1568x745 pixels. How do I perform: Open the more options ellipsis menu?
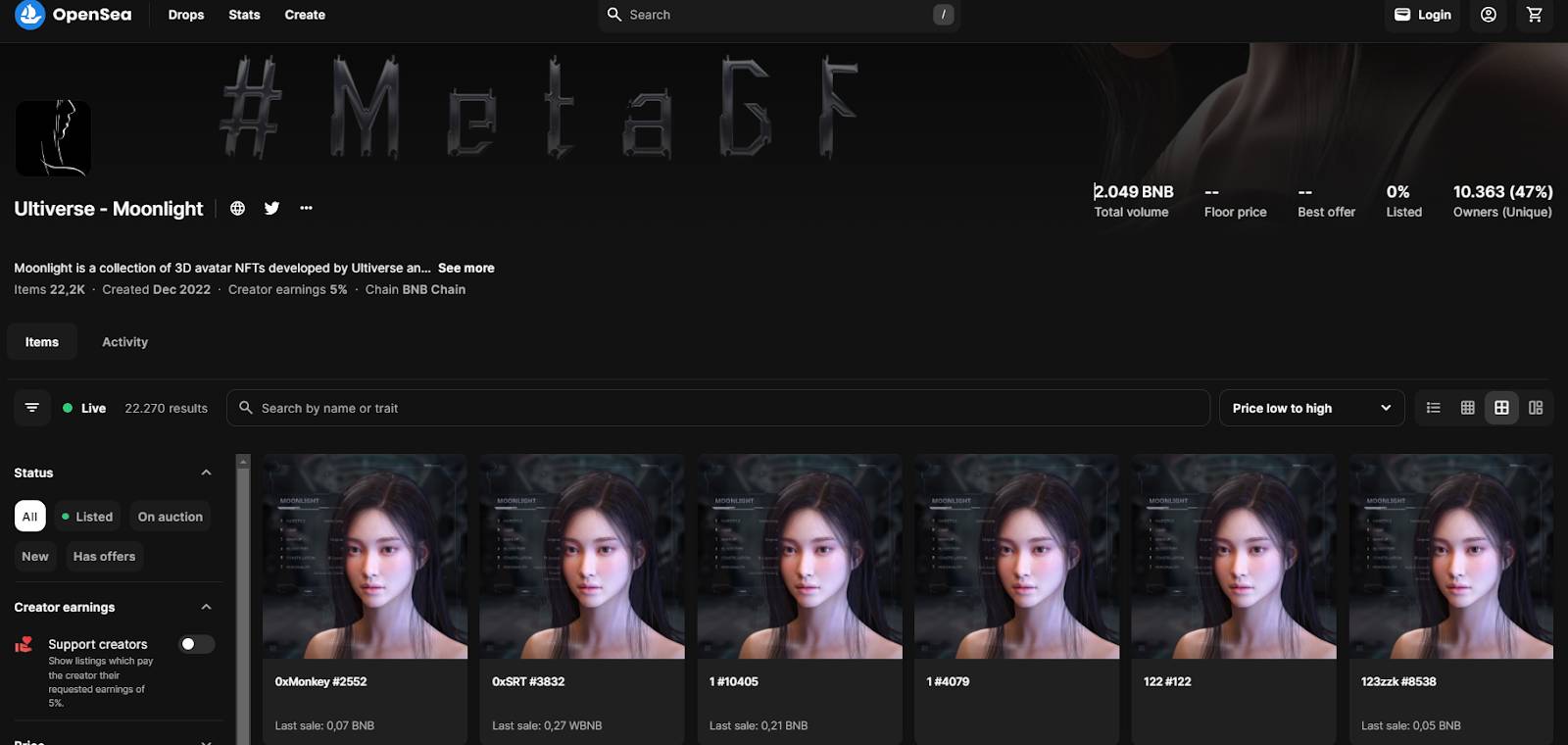coord(306,208)
